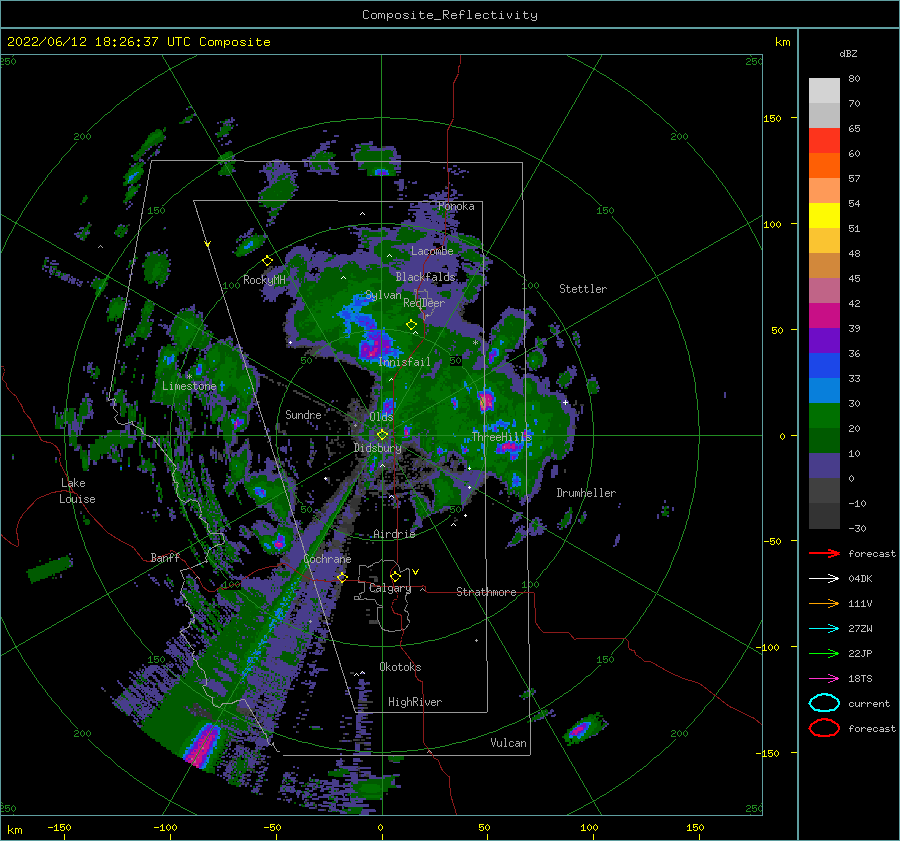Click the Okotoks label
The image size is (900, 841).
pyautogui.click(x=400, y=667)
